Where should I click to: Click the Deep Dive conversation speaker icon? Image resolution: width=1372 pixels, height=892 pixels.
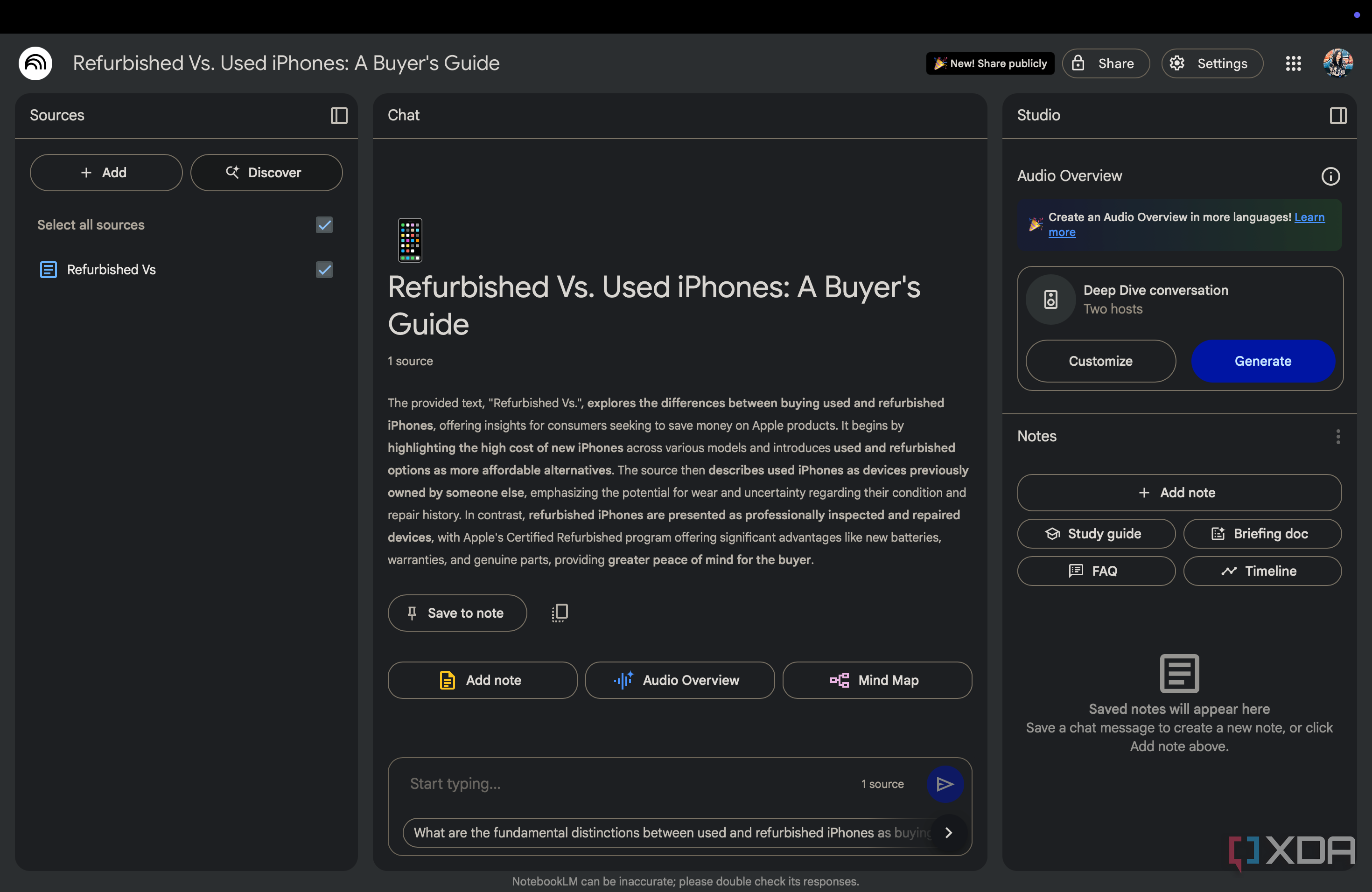click(x=1051, y=300)
